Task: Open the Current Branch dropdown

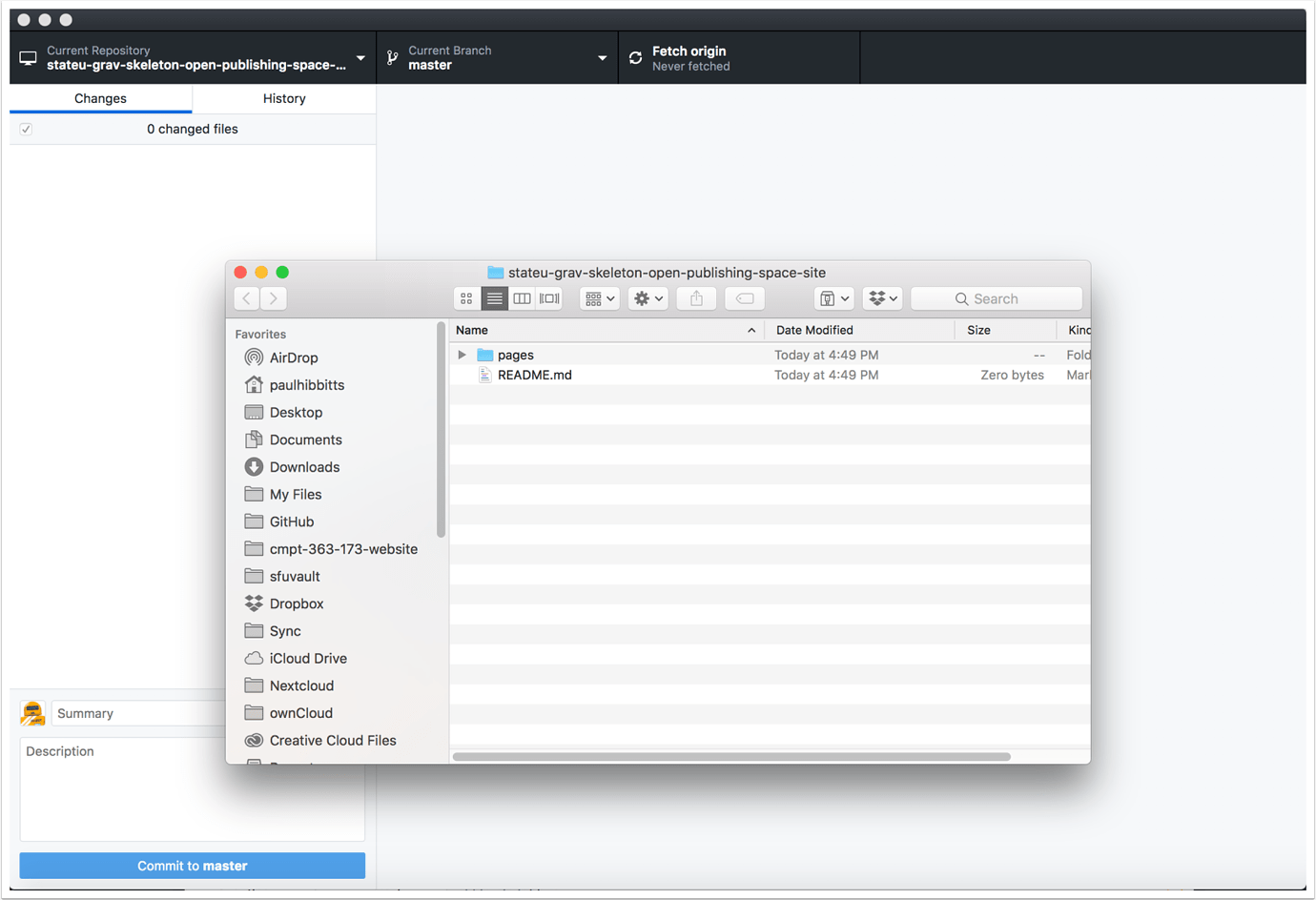Action: pyautogui.click(x=498, y=57)
